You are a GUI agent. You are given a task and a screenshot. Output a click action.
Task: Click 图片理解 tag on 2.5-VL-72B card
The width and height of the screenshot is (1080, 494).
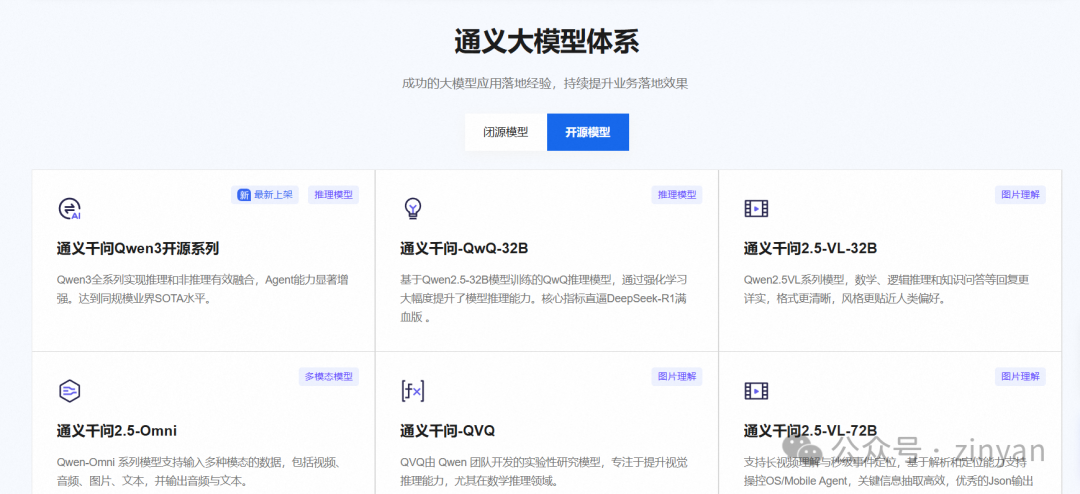click(1020, 377)
